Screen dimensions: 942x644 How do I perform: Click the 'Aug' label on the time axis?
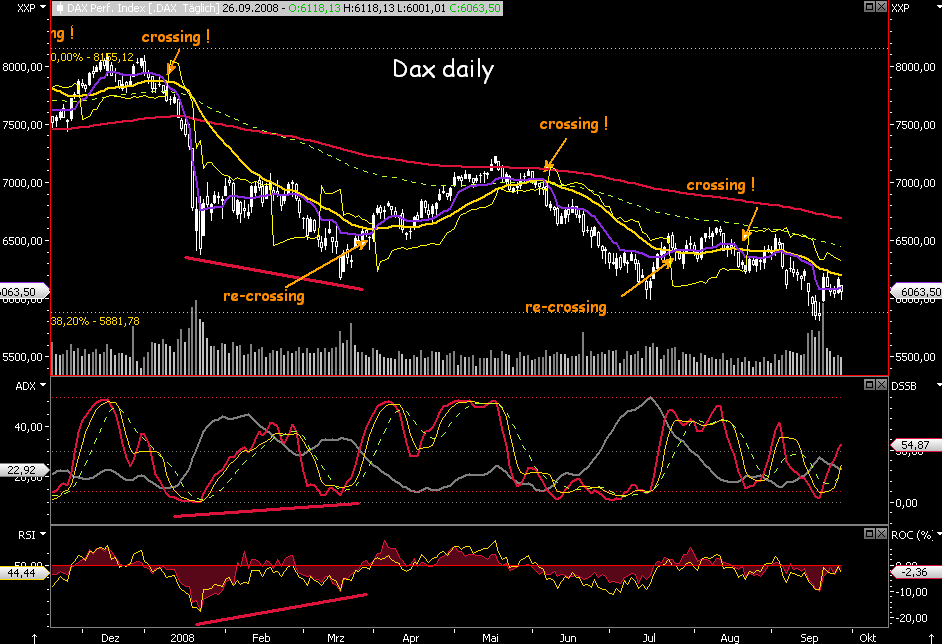tap(730, 638)
